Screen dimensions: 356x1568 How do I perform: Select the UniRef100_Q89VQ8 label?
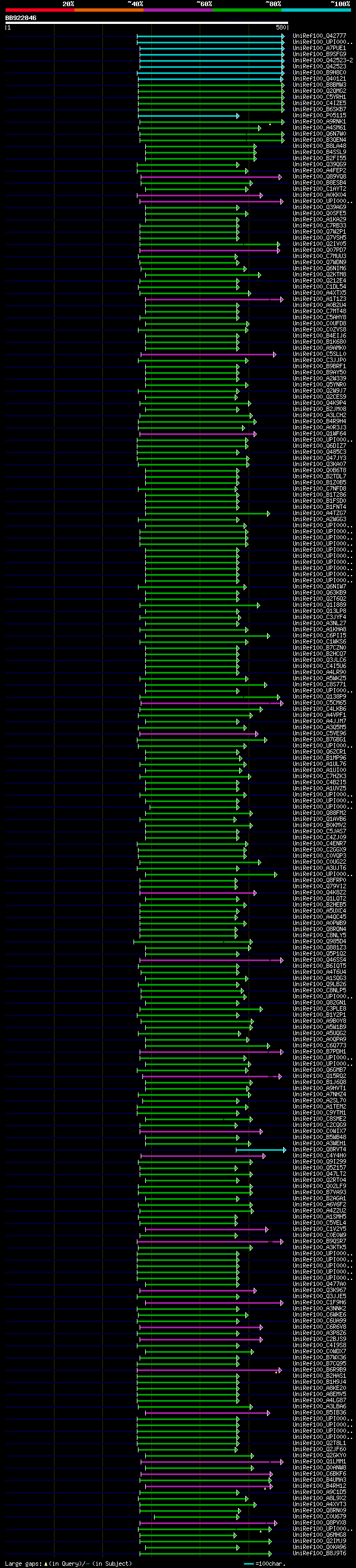click(x=319, y=176)
